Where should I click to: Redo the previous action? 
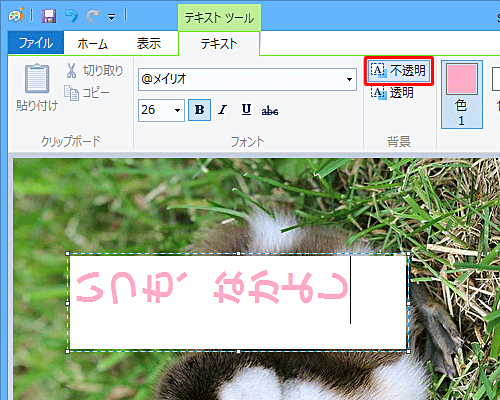[92, 16]
